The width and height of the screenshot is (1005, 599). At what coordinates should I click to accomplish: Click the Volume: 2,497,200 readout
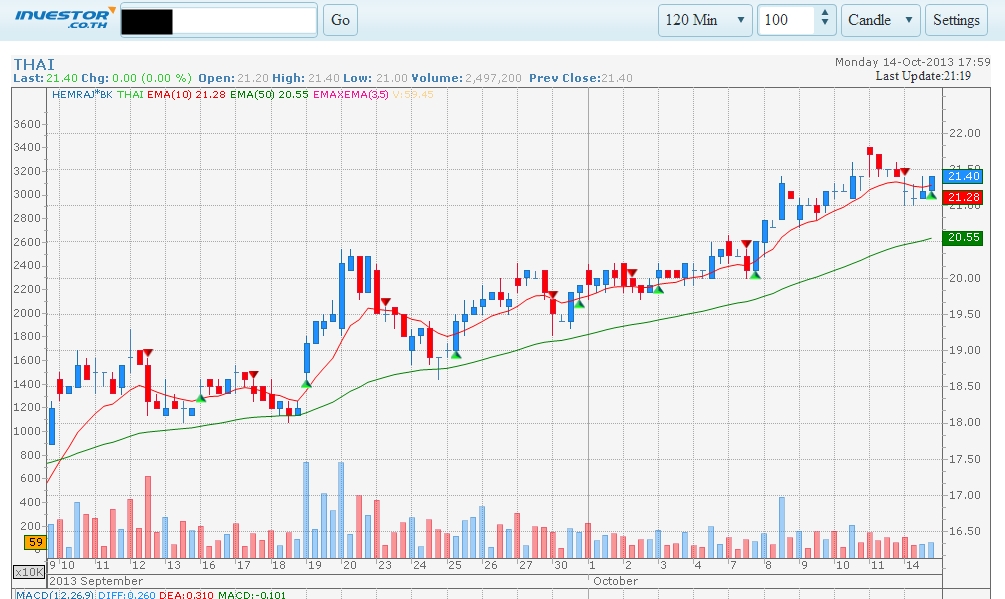(x=467, y=78)
